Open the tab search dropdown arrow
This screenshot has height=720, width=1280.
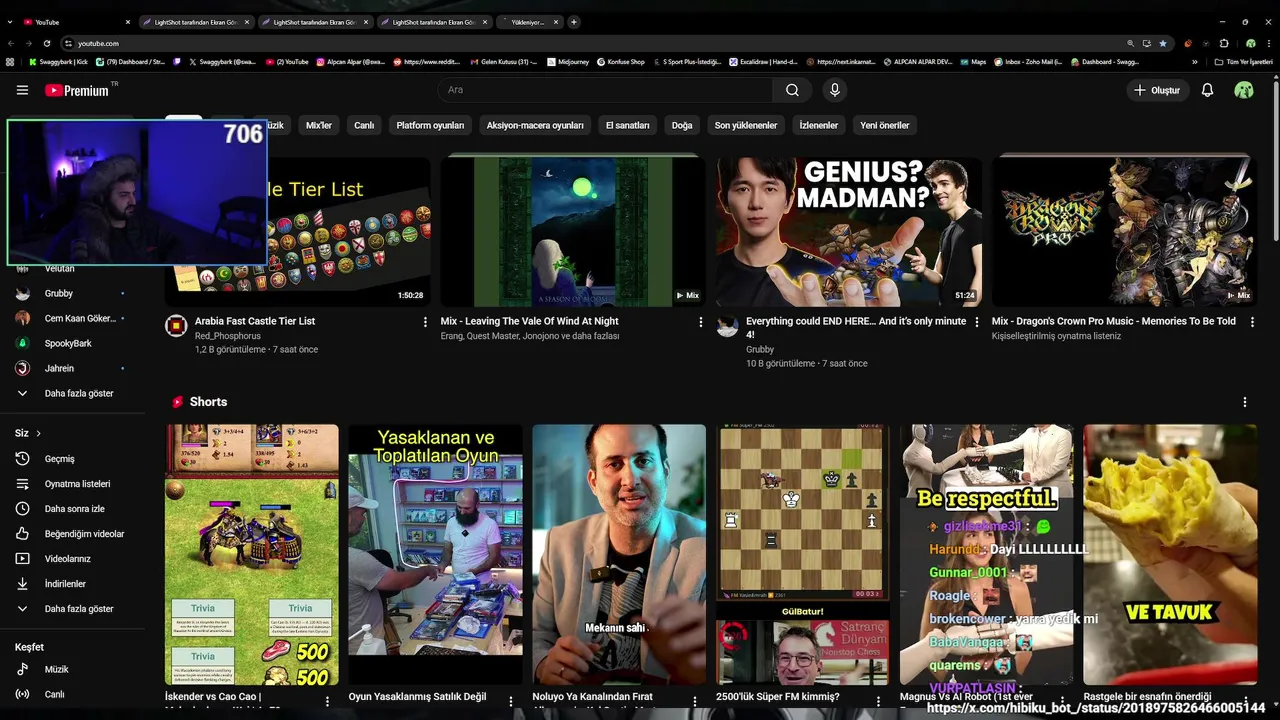(x=9, y=21)
